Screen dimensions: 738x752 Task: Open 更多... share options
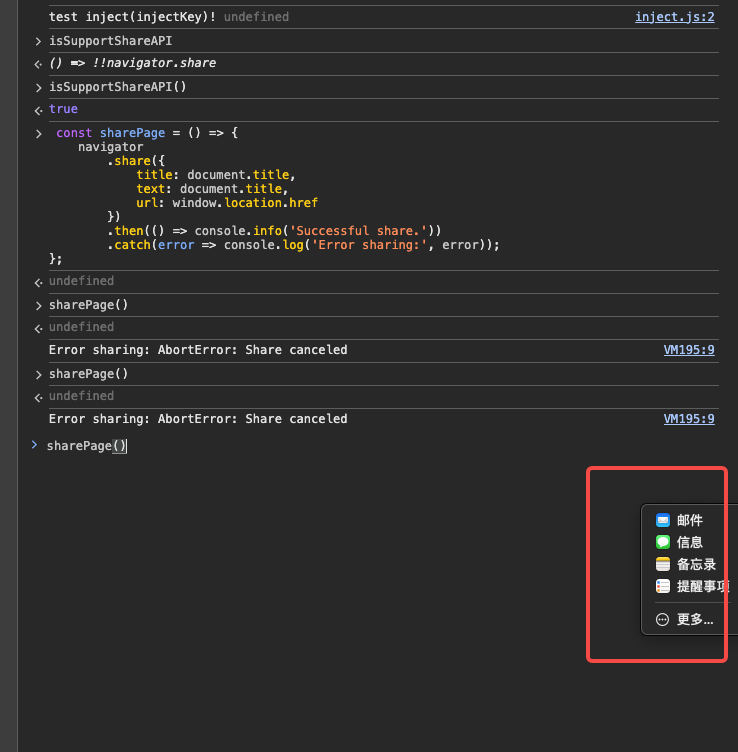(695, 620)
